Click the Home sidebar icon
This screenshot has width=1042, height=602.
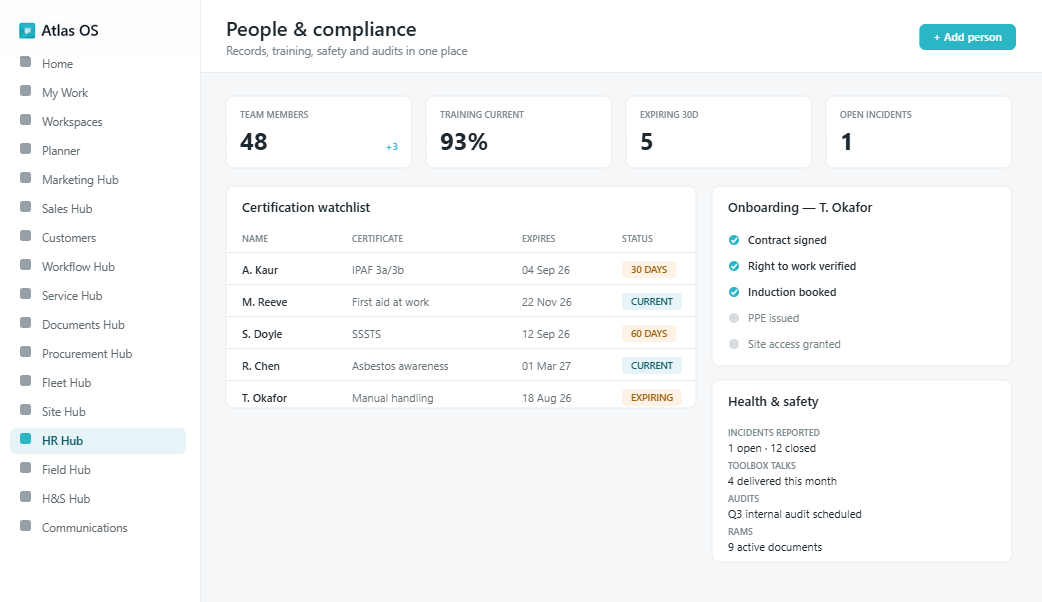tap(26, 62)
